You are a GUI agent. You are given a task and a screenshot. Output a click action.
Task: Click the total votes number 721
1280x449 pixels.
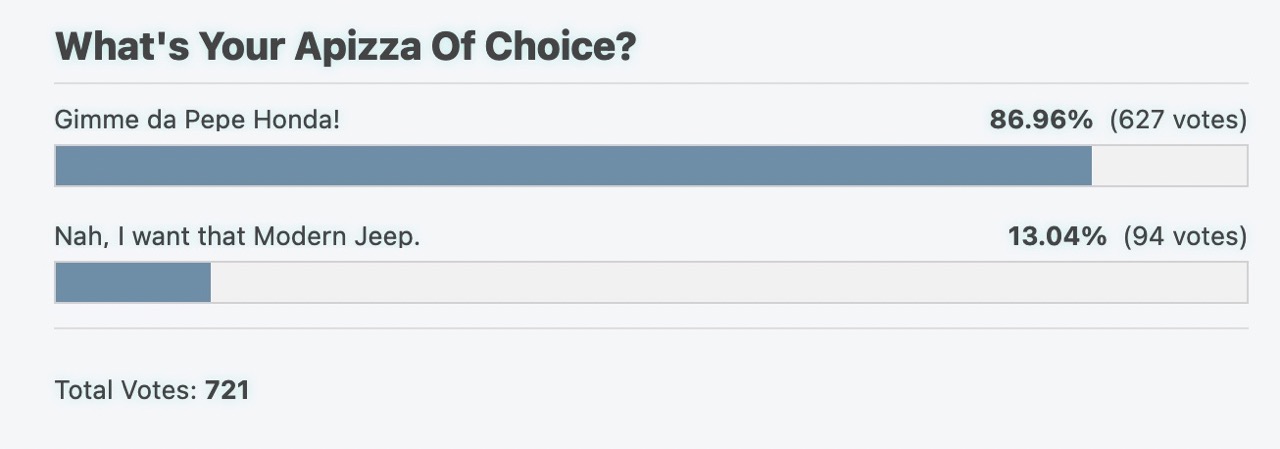(227, 390)
